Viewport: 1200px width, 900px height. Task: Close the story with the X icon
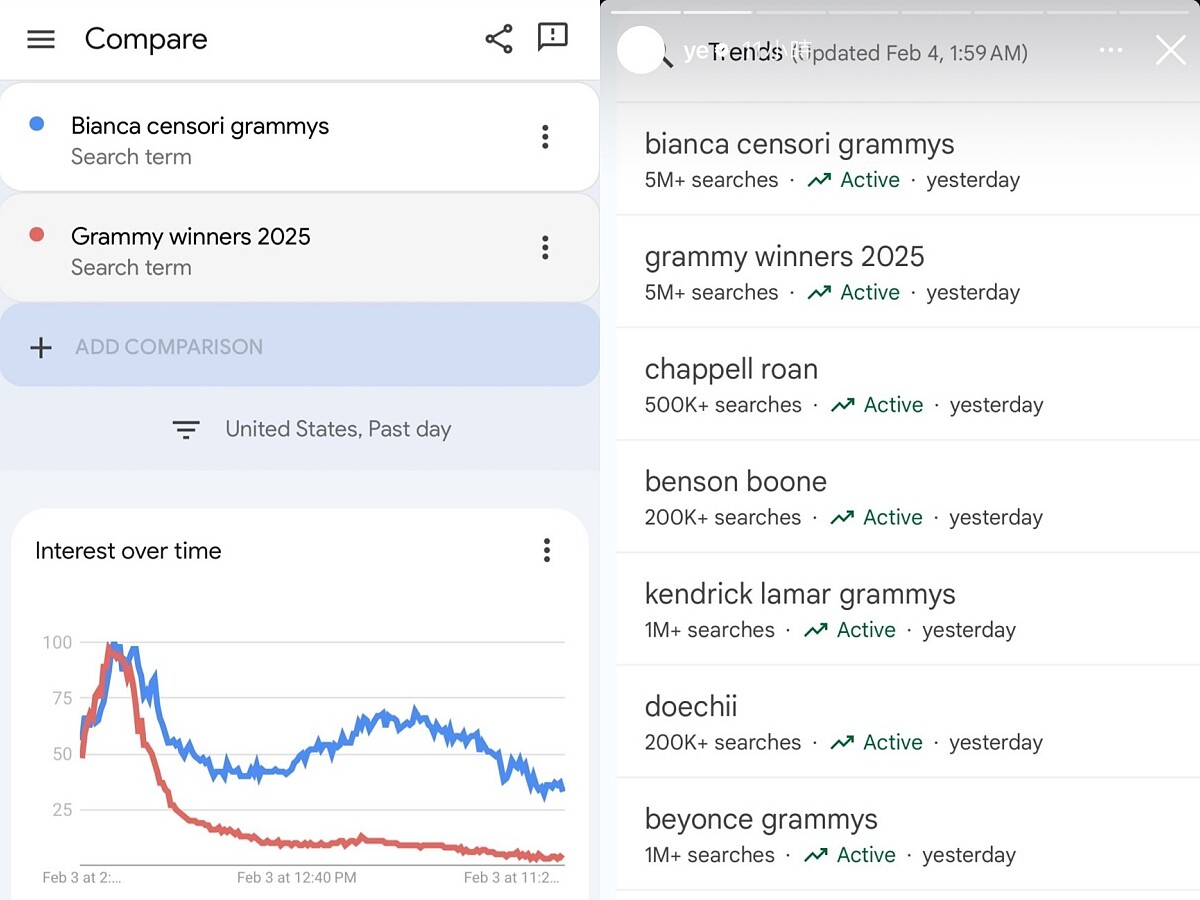[1170, 50]
